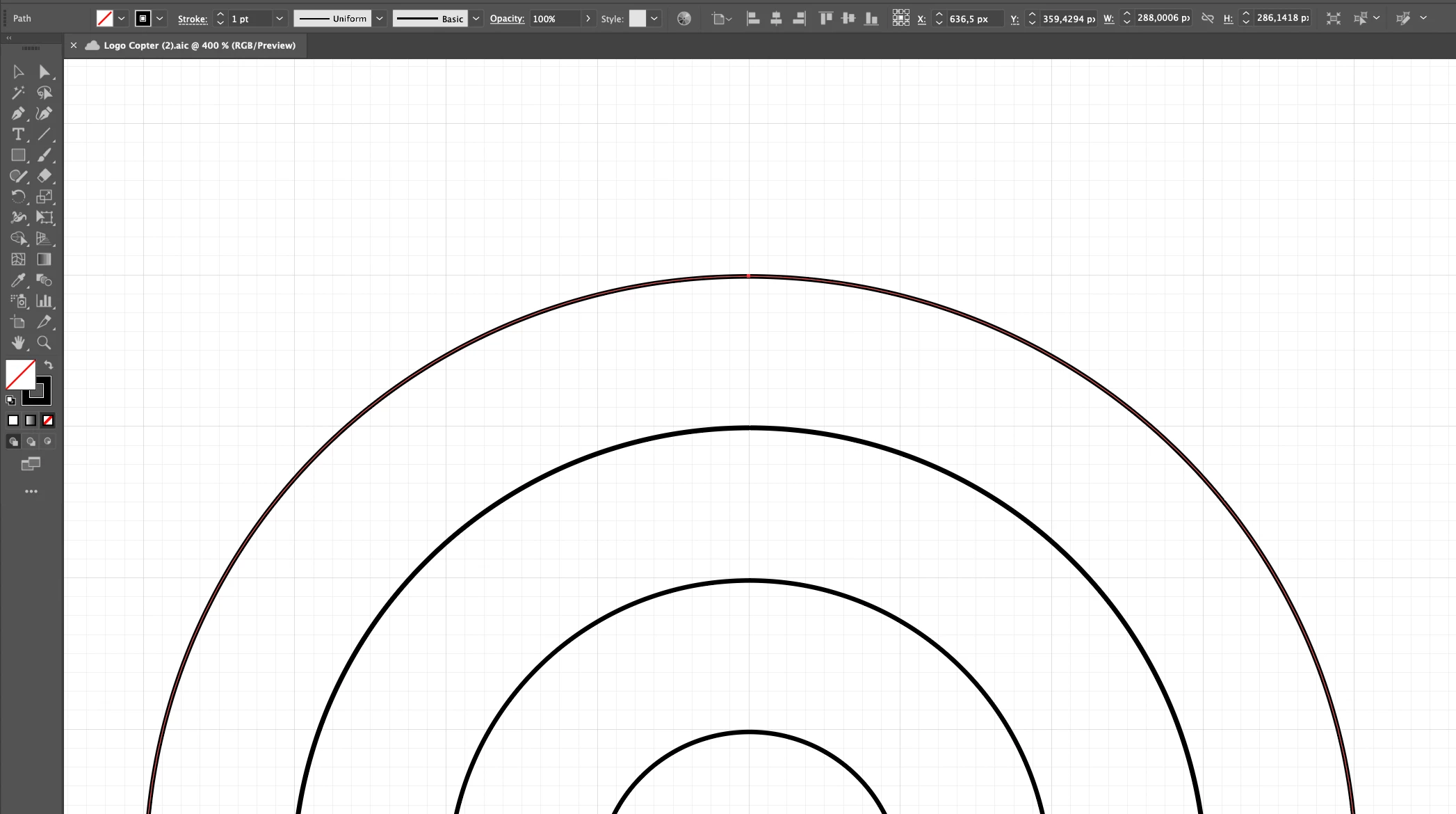Toggle constrain width and height proportions
This screenshot has height=814, width=1456.
point(1208,19)
